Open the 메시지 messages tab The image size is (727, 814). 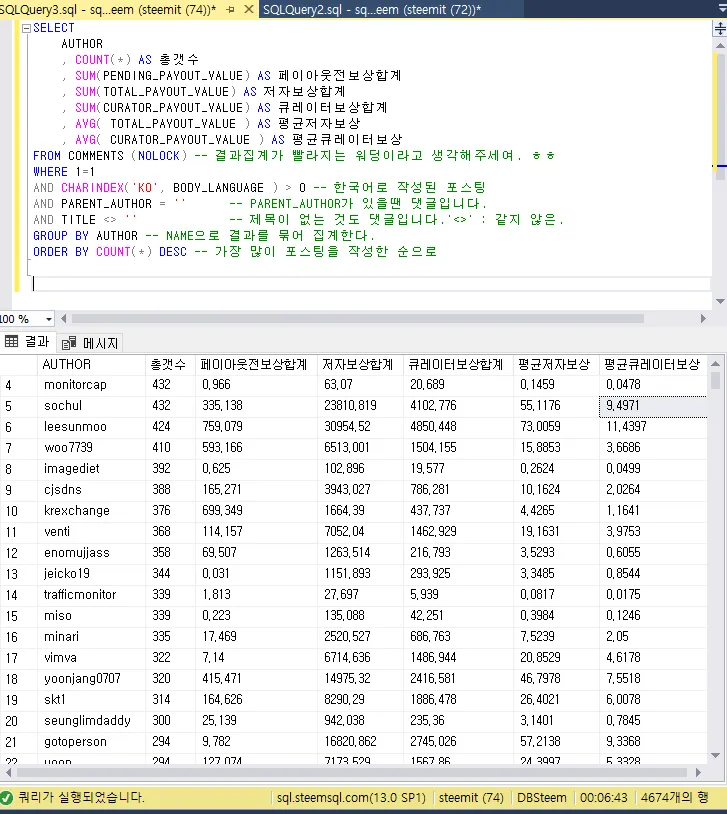pyautogui.click(x=90, y=343)
